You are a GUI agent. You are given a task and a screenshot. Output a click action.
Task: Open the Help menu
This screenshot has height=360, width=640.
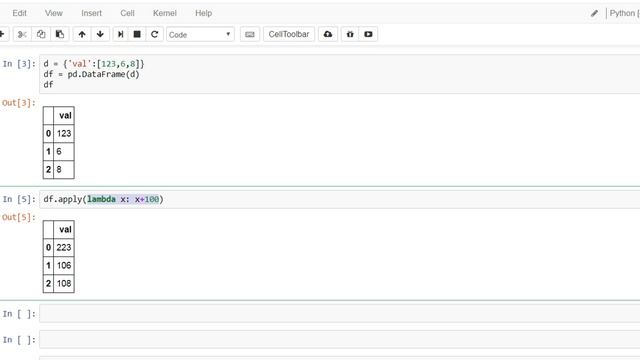click(203, 13)
